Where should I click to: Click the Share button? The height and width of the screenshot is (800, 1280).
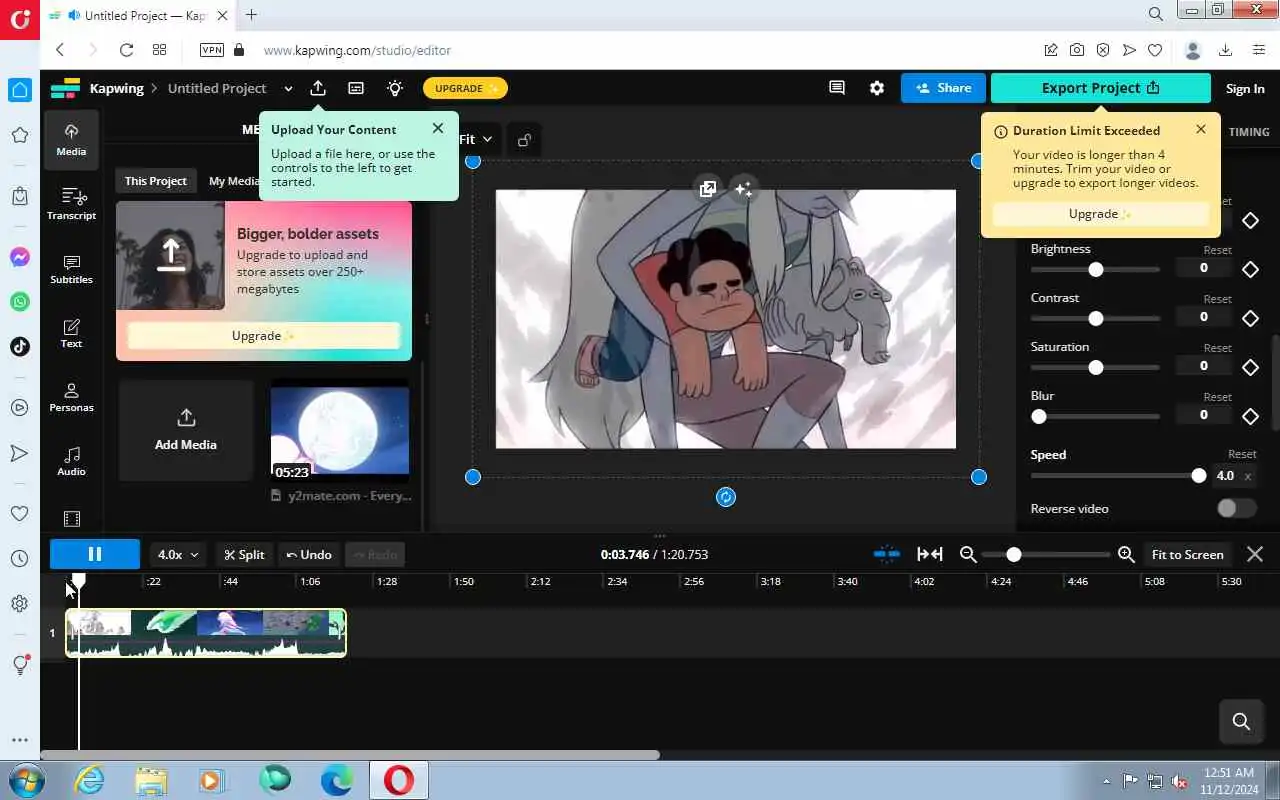(943, 88)
